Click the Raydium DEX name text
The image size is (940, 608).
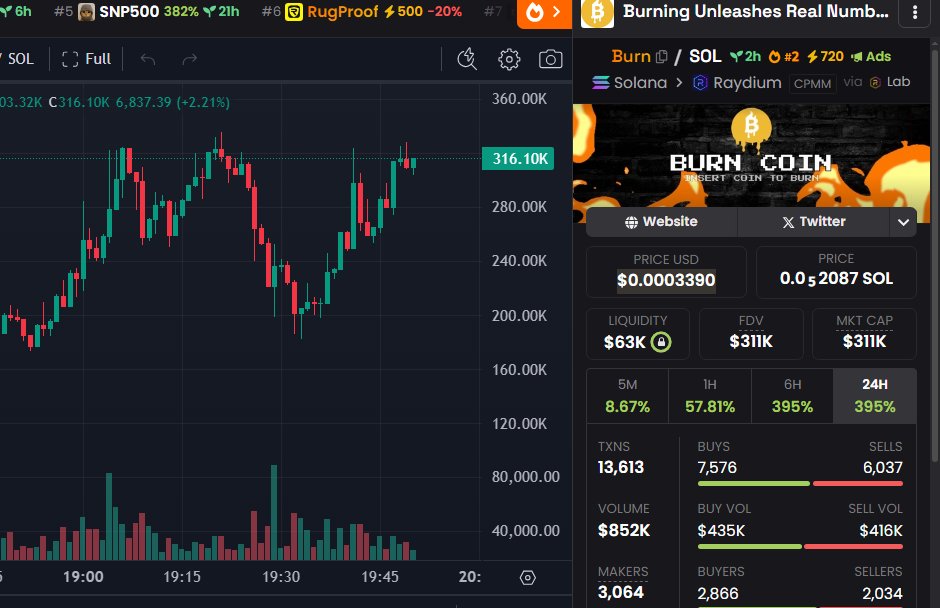747,83
